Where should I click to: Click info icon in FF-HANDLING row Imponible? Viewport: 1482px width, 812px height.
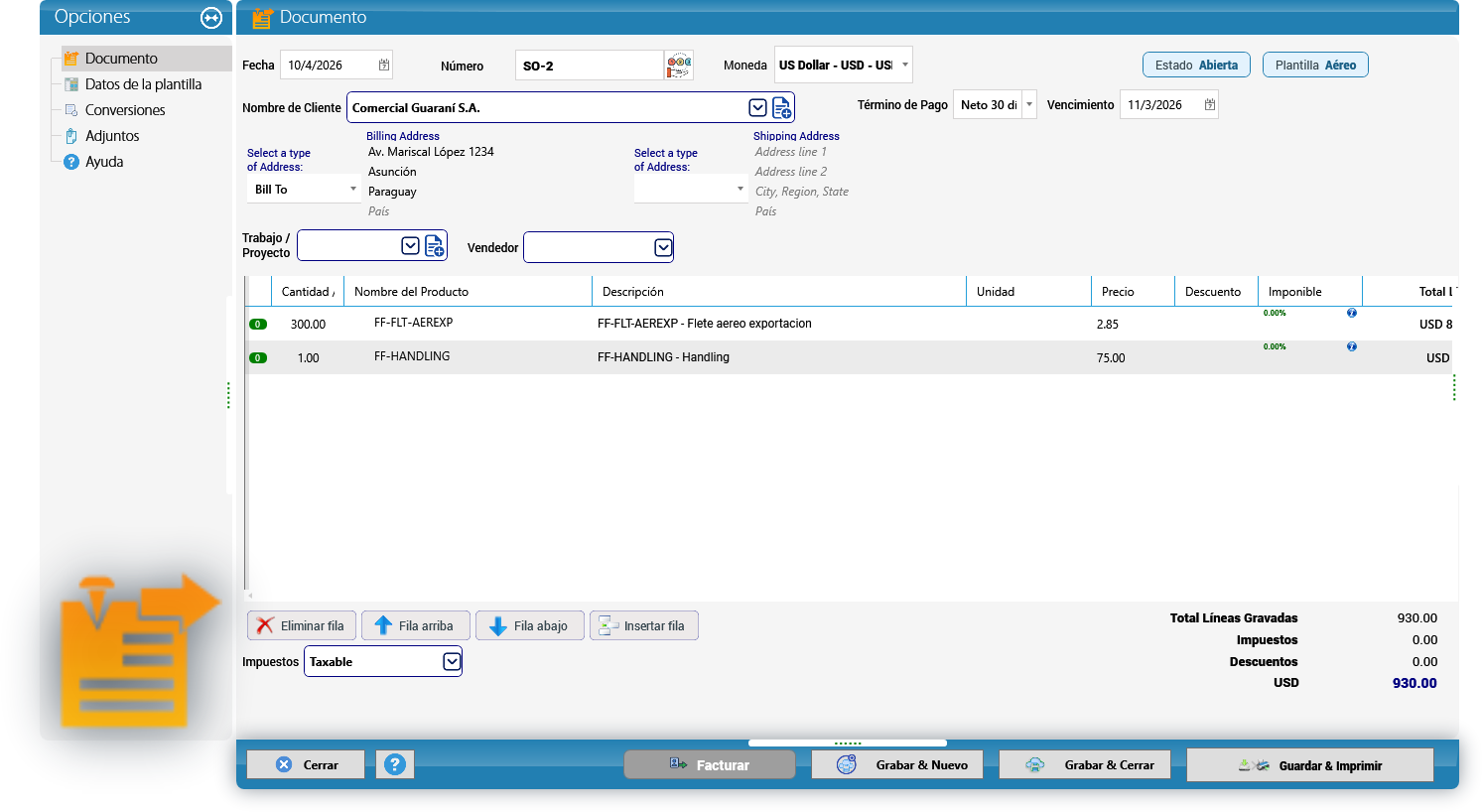pyautogui.click(x=1351, y=346)
